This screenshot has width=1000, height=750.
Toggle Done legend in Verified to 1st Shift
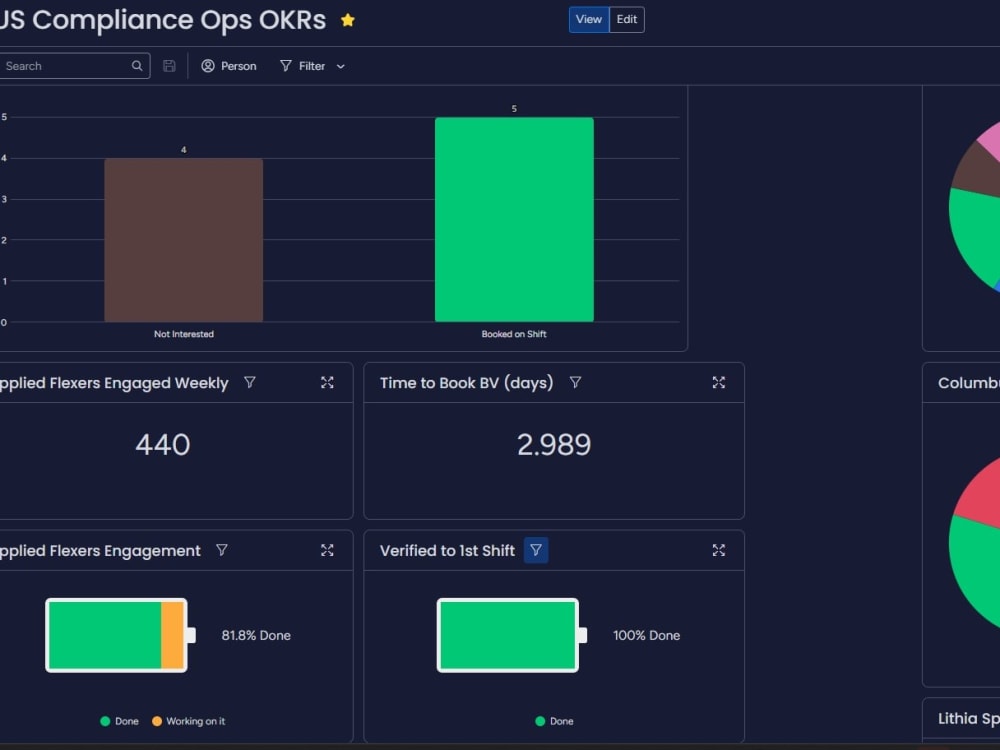[554, 721]
